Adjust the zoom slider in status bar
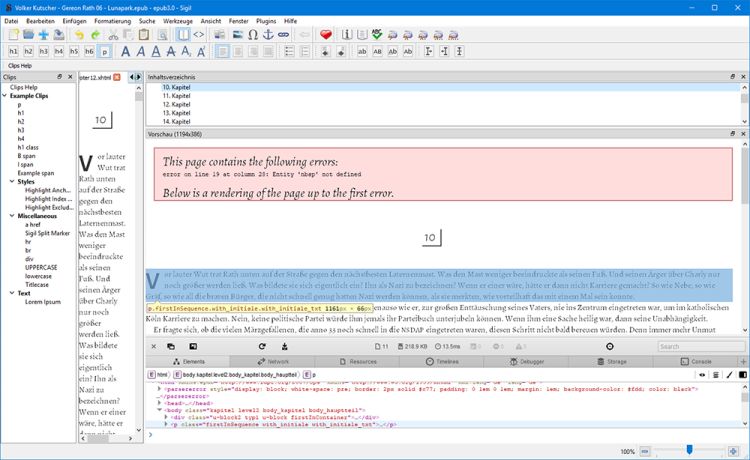The height and width of the screenshot is (460, 750). (x=689, y=451)
